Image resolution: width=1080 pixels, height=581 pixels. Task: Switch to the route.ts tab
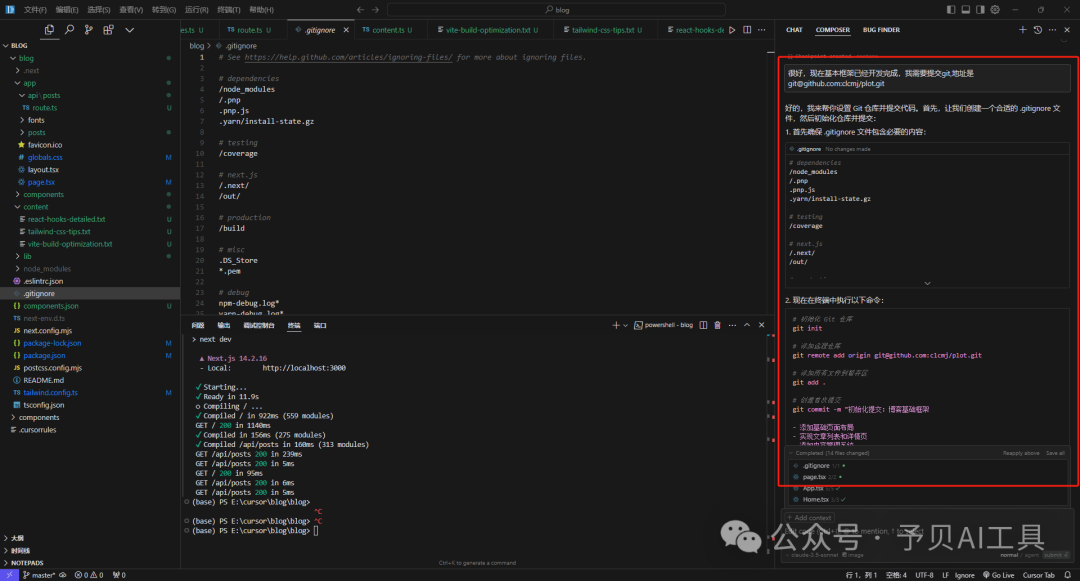249,30
